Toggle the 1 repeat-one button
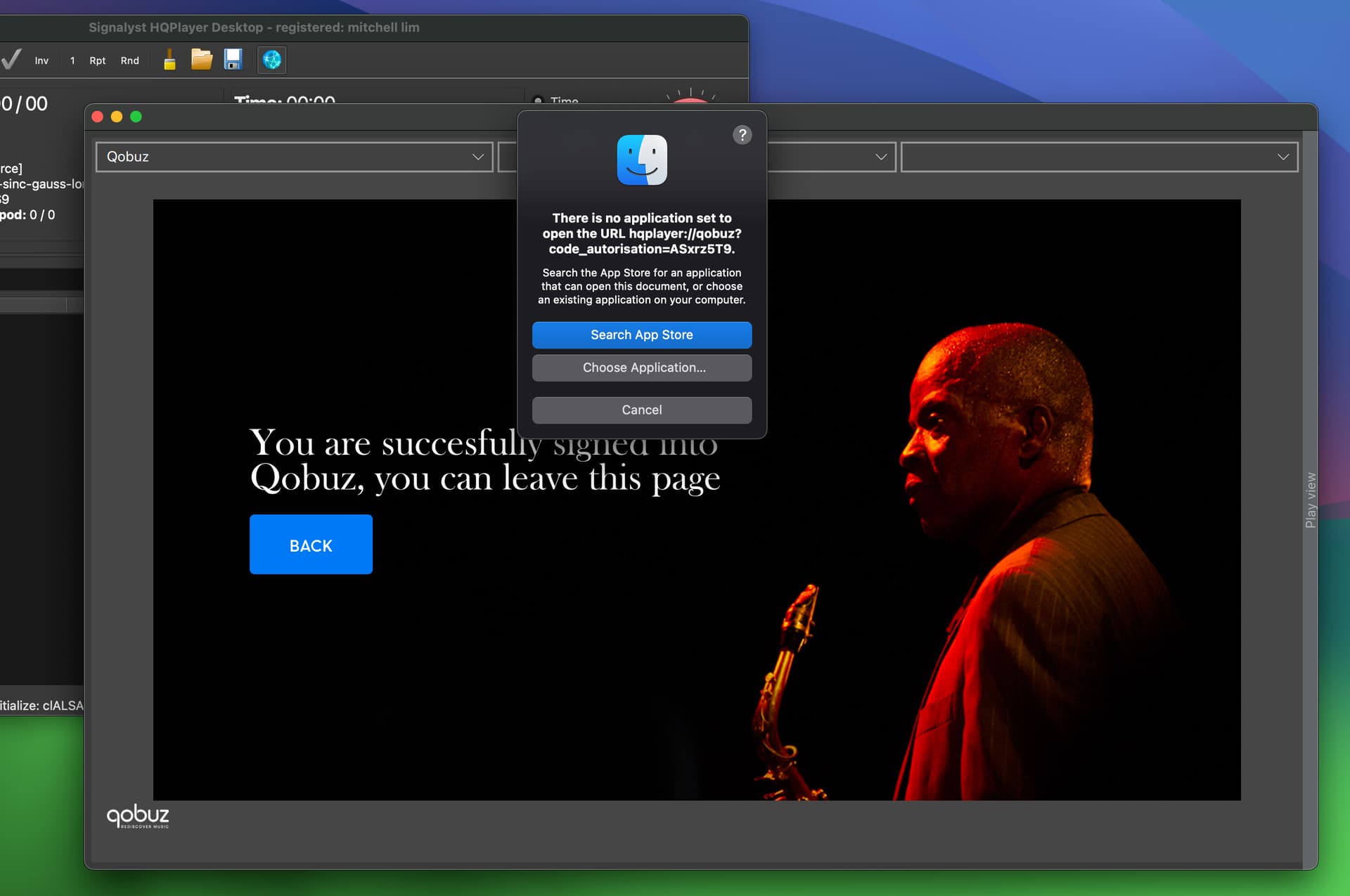The image size is (1350, 896). pyautogui.click(x=72, y=60)
